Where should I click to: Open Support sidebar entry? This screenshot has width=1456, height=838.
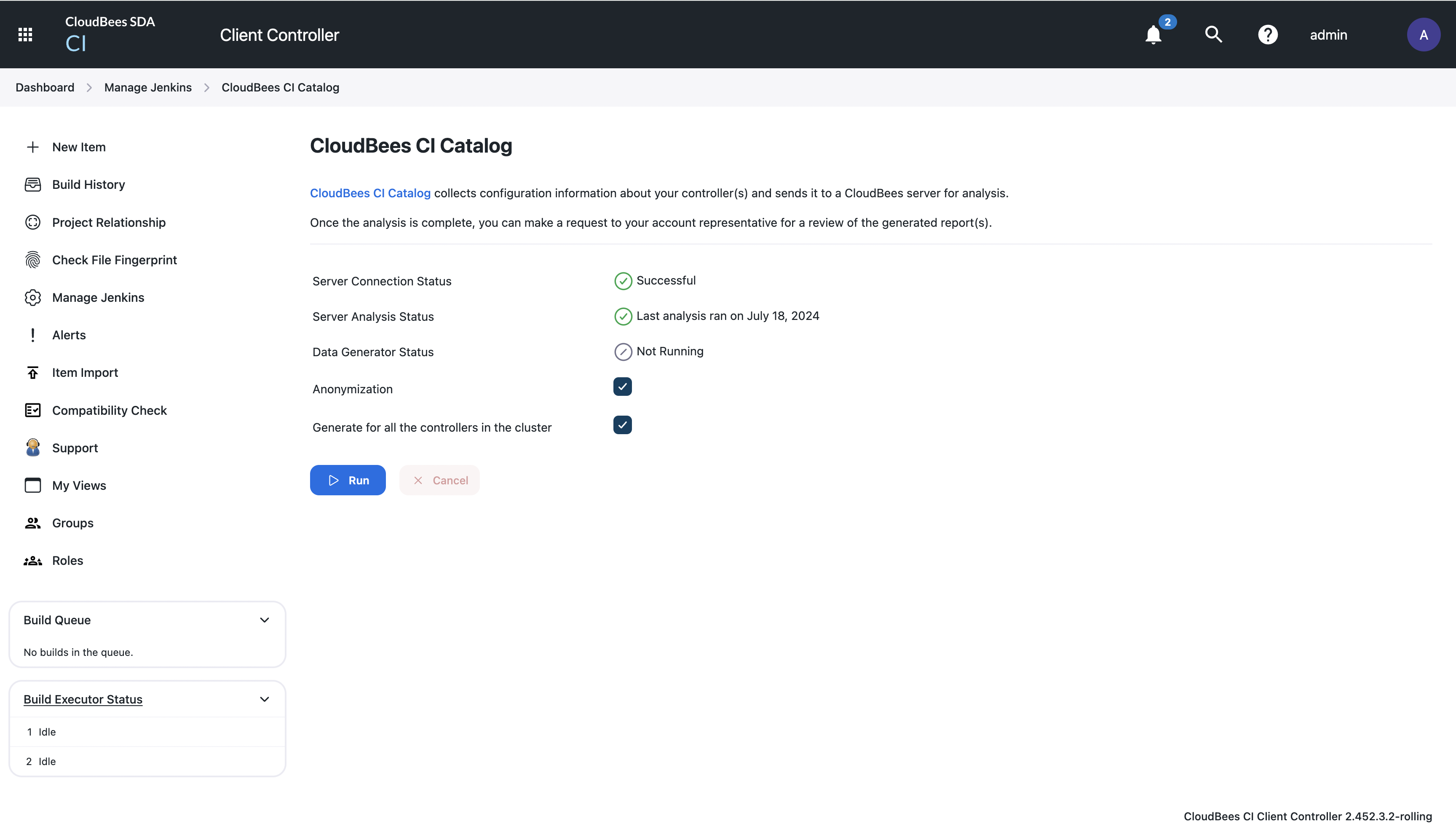[75, 448]
